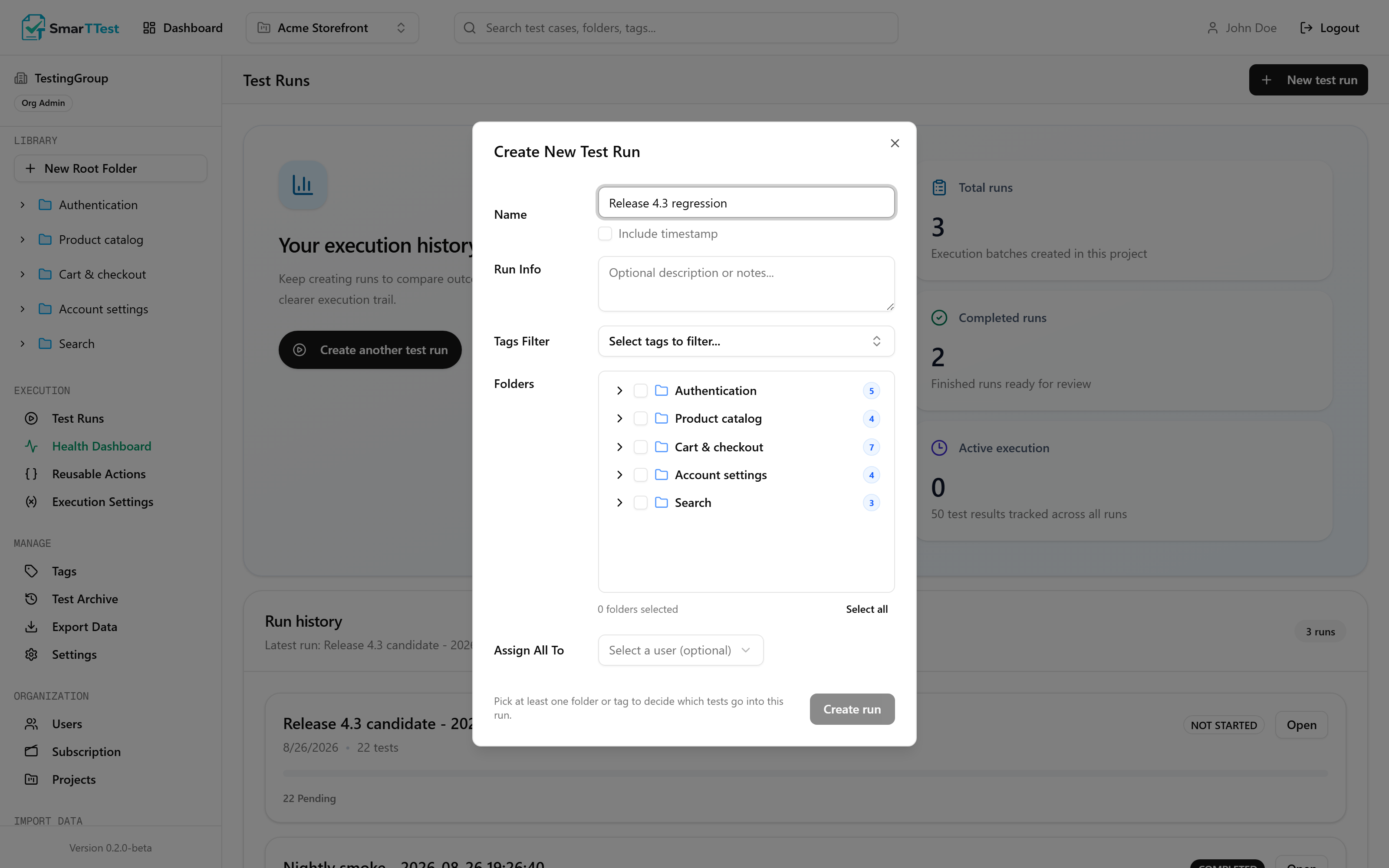Click Create another test run button
Image resolution: width=1389 pixels, height=868 pixels.
[x=370, y=350]
